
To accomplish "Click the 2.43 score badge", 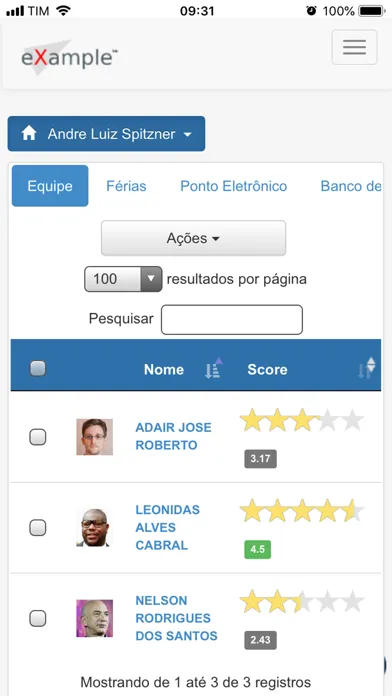I will point(260,640).
